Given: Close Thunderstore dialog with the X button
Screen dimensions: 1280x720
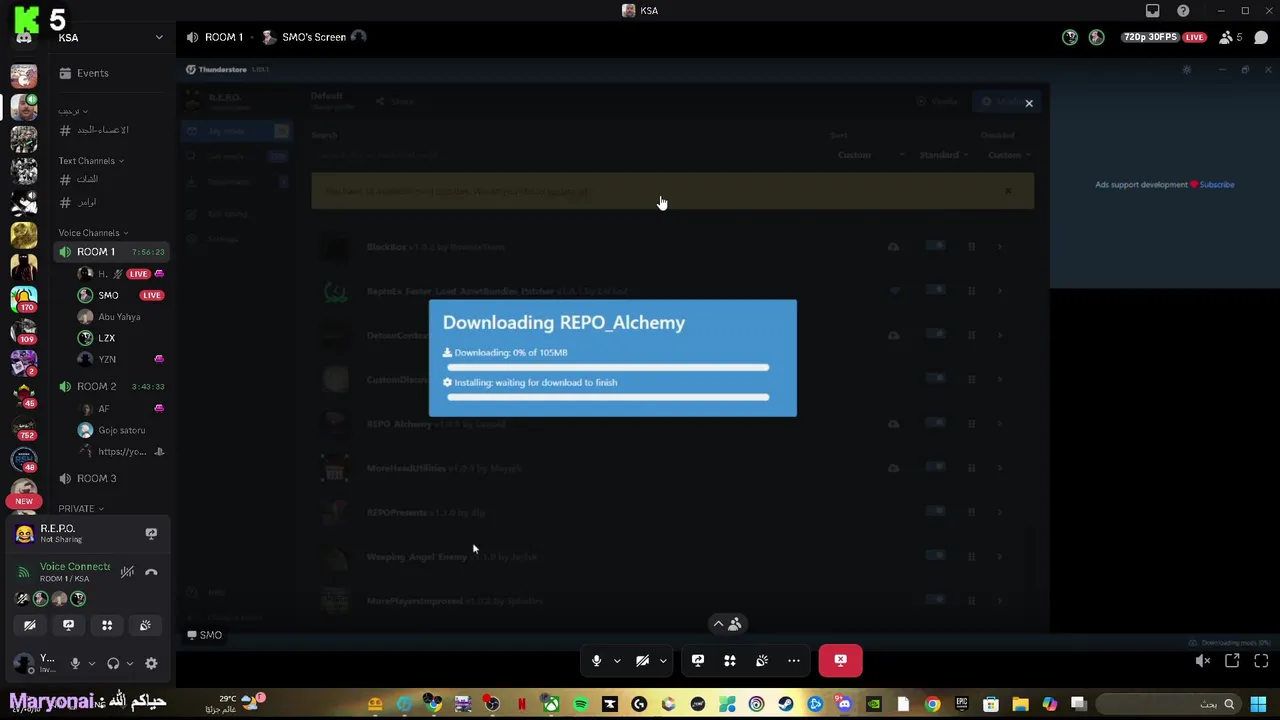Looking at the screenshot, I should click(x=1028, y=103).
